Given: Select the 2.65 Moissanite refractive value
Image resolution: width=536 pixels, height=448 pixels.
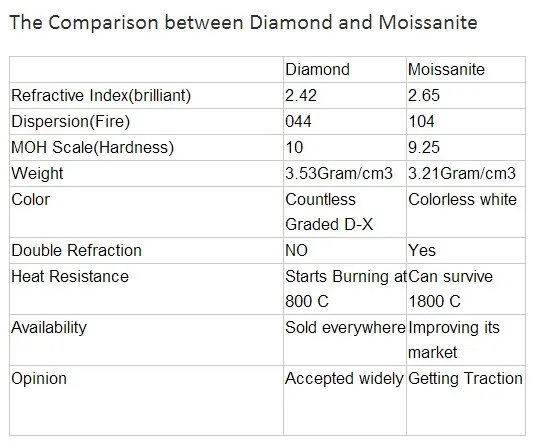Looking at the screenshot, I should [x=424, y=96].
